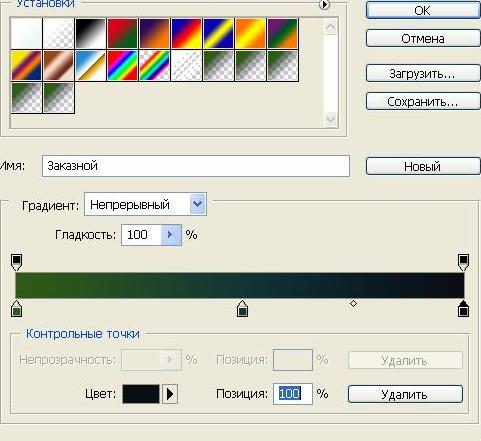Viewport: 481px width, 441px height.
Task: Pick the copper metallic gradient preset
Action: [x=58, y=65]
